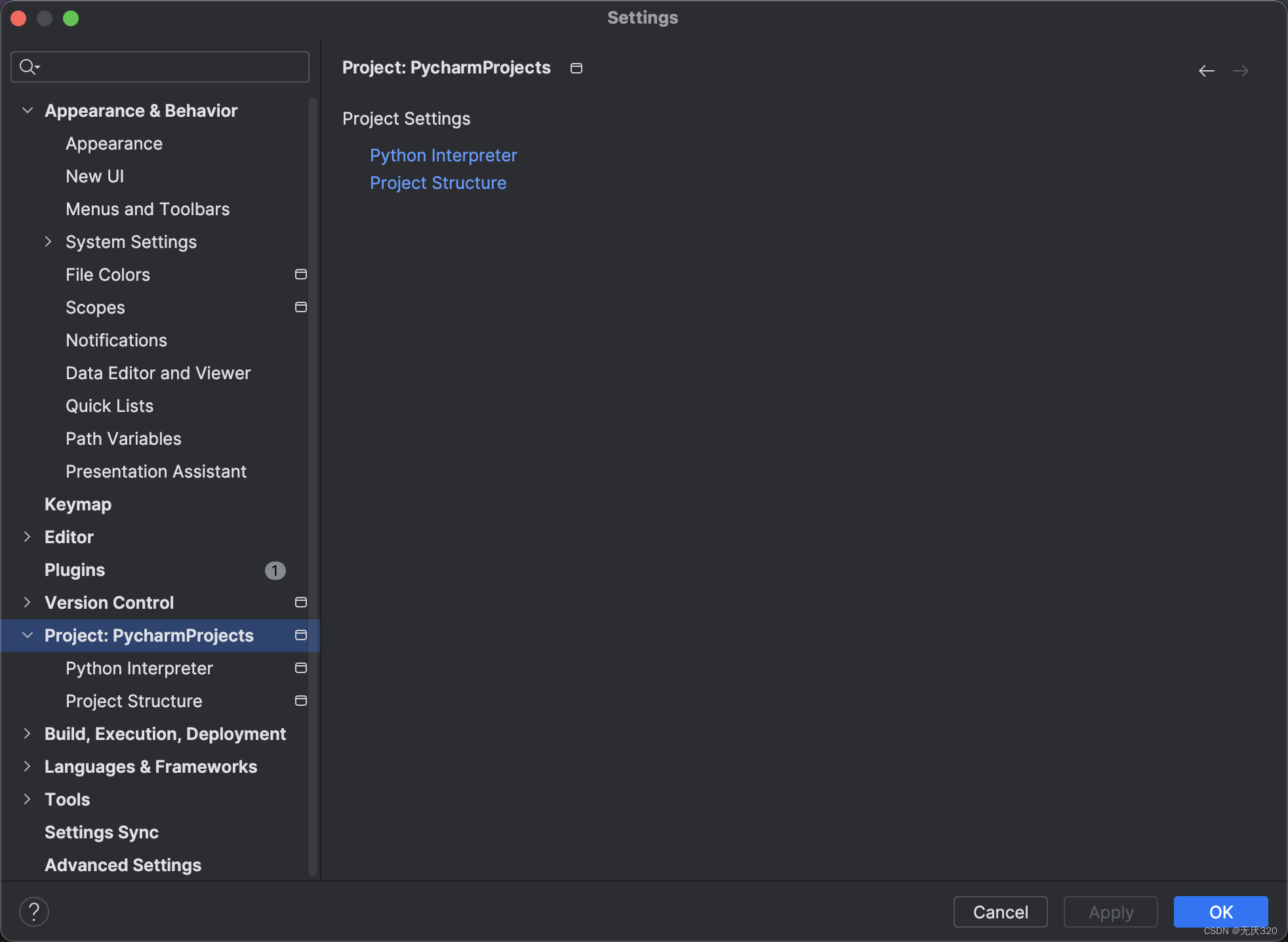The height and width of the screenshot is (942, 1288).
Task: Click project-level icon beside Scopes
Action: click(301, 307)
